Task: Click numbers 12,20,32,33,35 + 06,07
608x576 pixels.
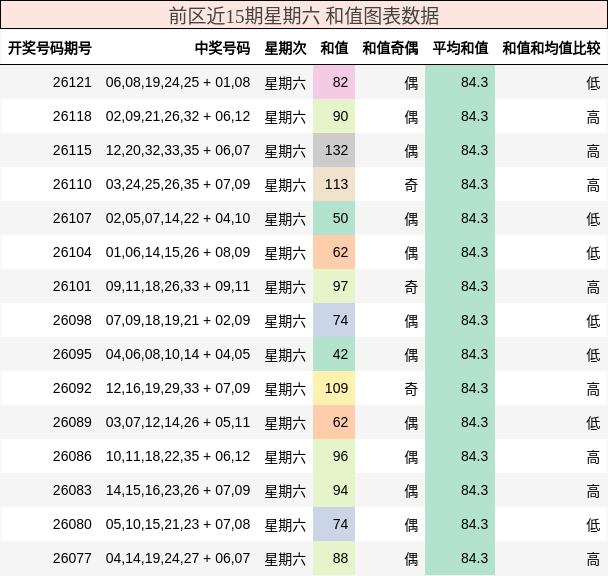Action: click(178, 150)
